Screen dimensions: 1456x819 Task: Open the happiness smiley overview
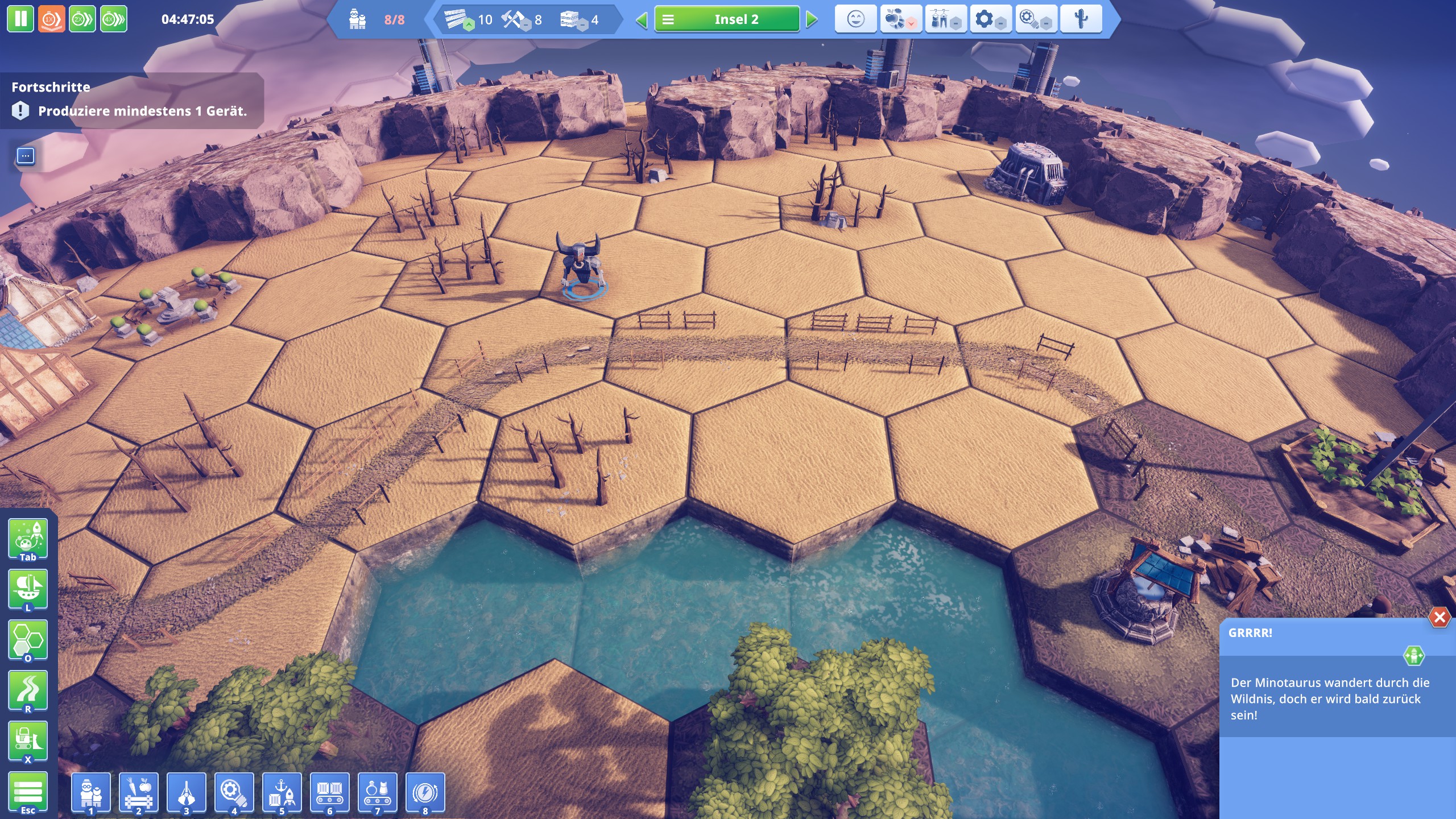pyautogui.click(x=855, y=19)
